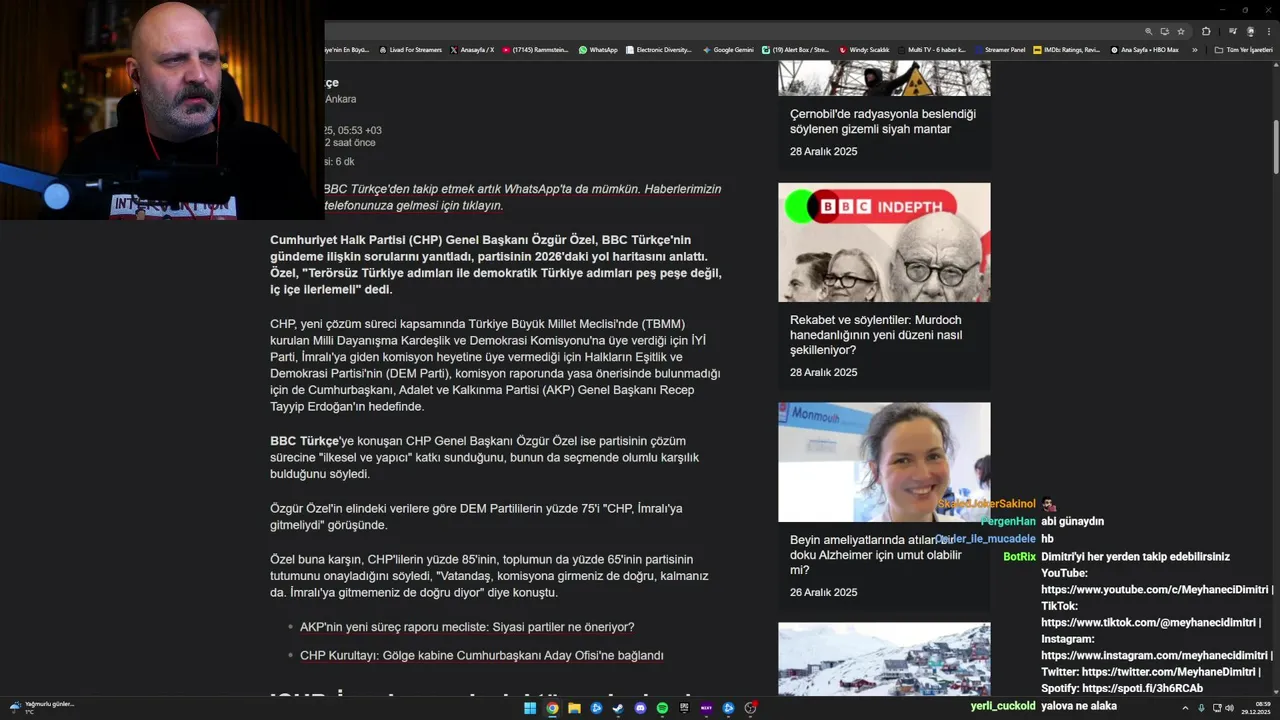Viewport: 1280px width, 720px height.
Task: Show hidden system tray icons
Action: click(1185, 708)
